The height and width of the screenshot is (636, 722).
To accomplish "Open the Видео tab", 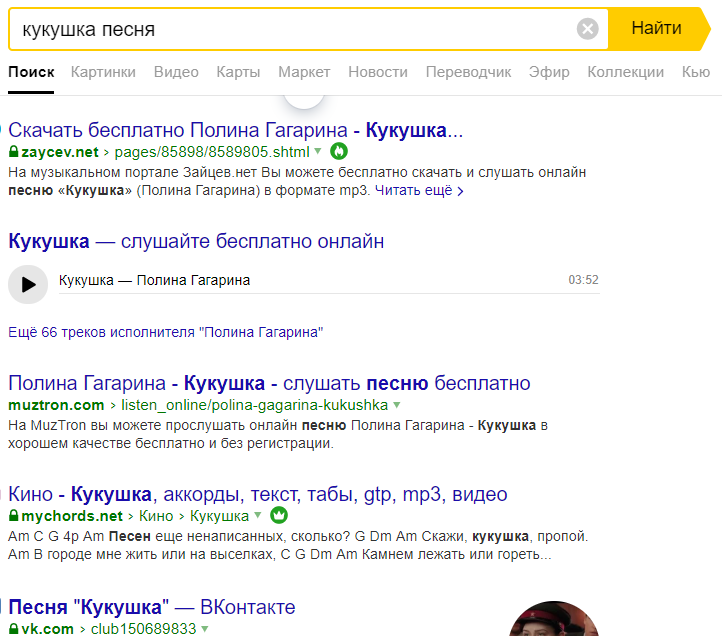I will pyautogui.click(x=176, y=72).
